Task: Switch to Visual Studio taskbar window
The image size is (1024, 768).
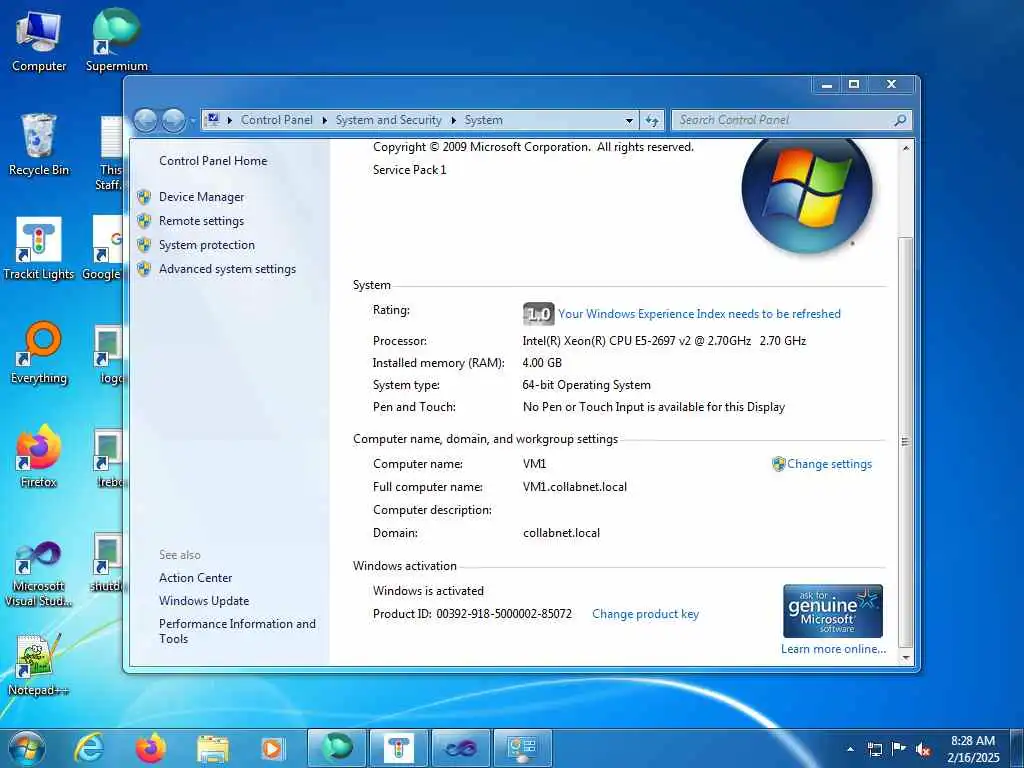Action: point(460,748)
